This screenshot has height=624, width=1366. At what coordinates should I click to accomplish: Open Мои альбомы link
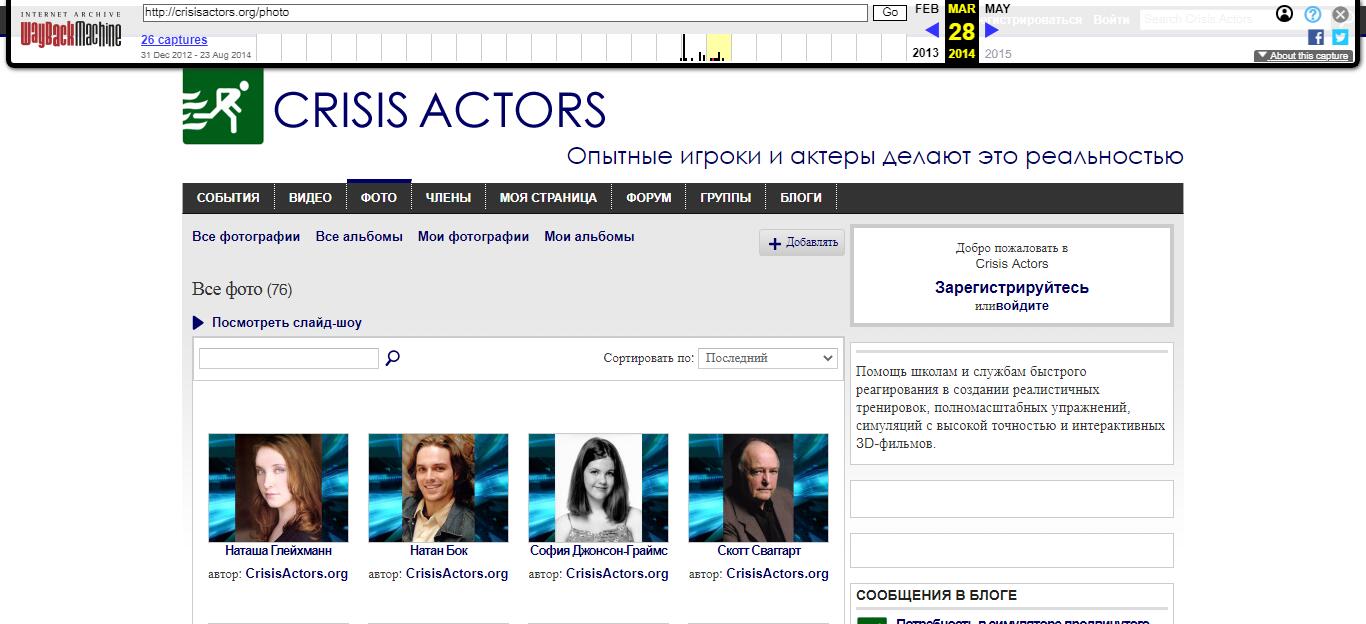point(589,237)
